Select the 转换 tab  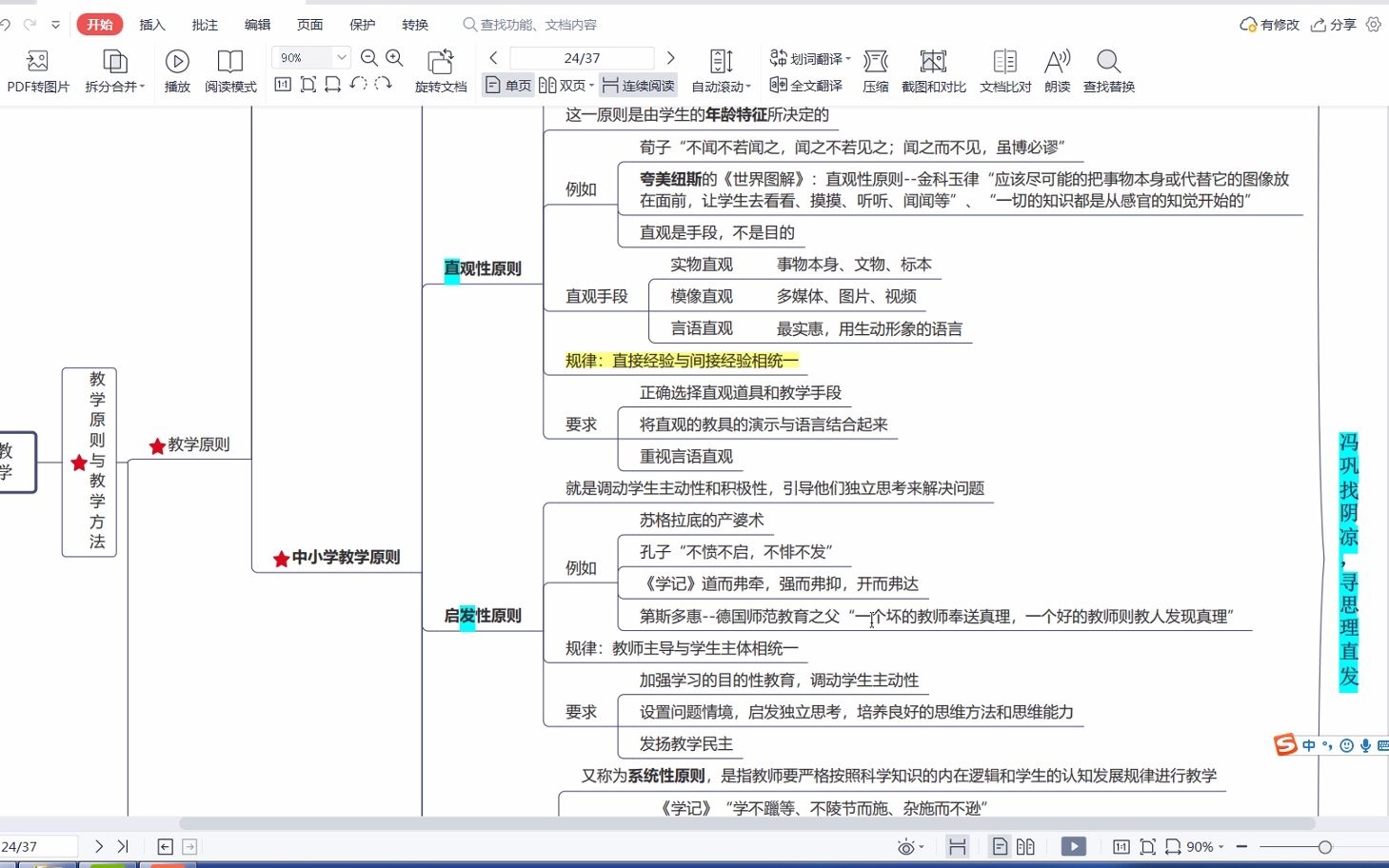415,25
